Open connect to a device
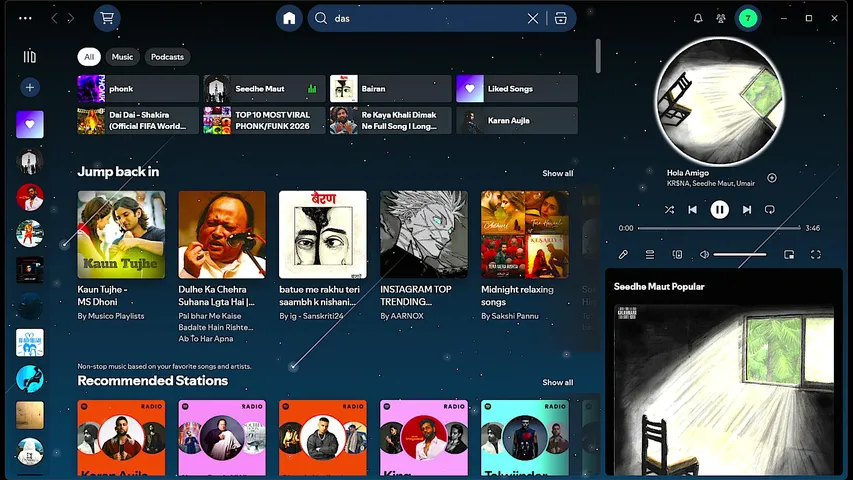 pos(677,254)
